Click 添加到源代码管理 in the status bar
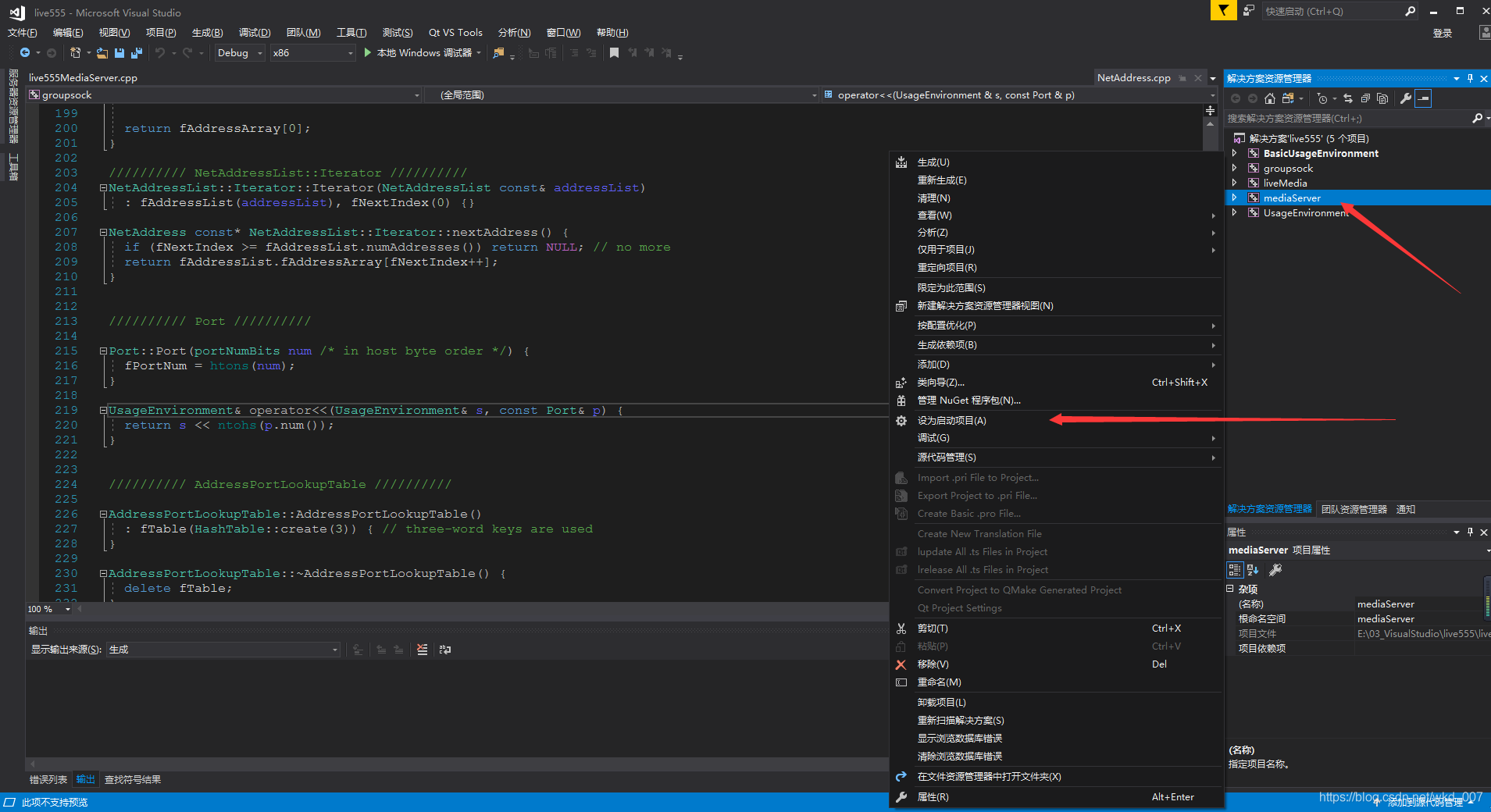 coord(1425,802)
